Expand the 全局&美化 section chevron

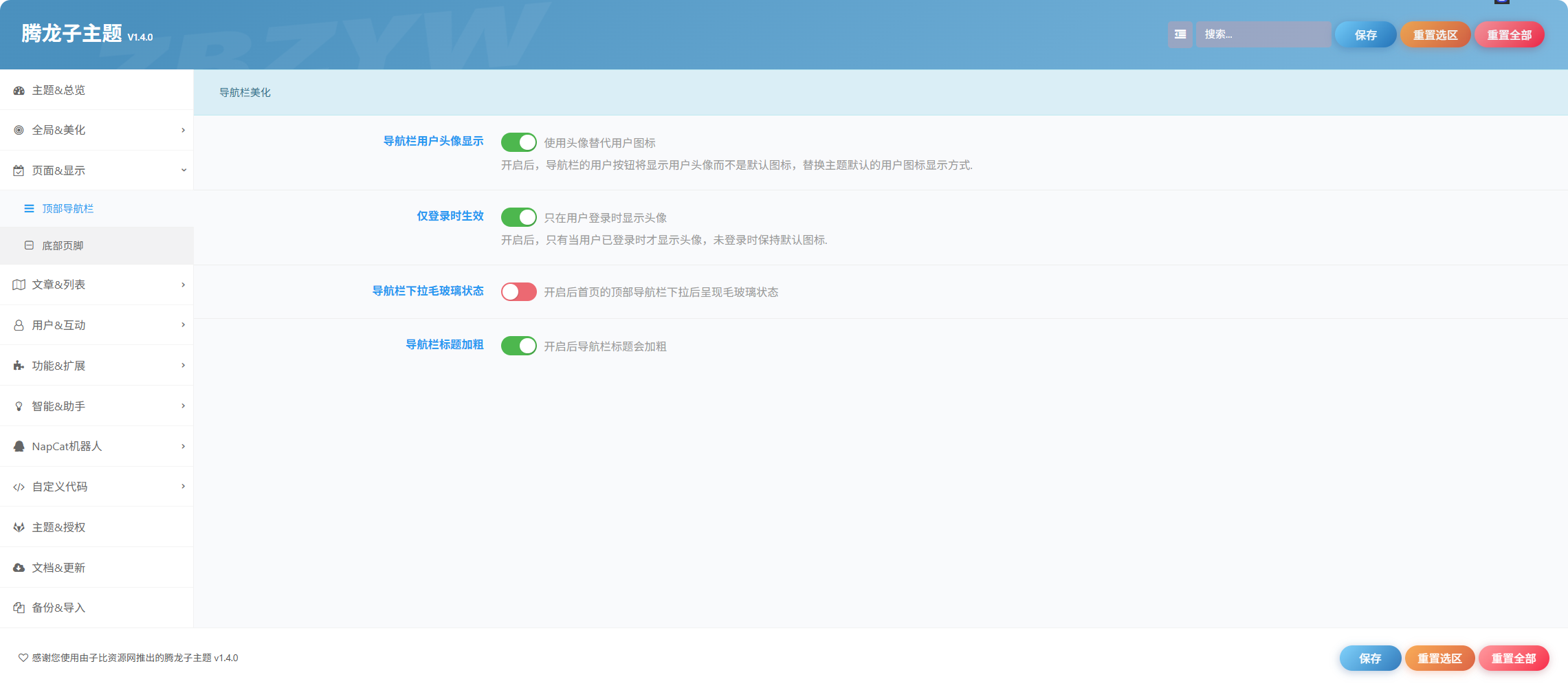[183, 130]
